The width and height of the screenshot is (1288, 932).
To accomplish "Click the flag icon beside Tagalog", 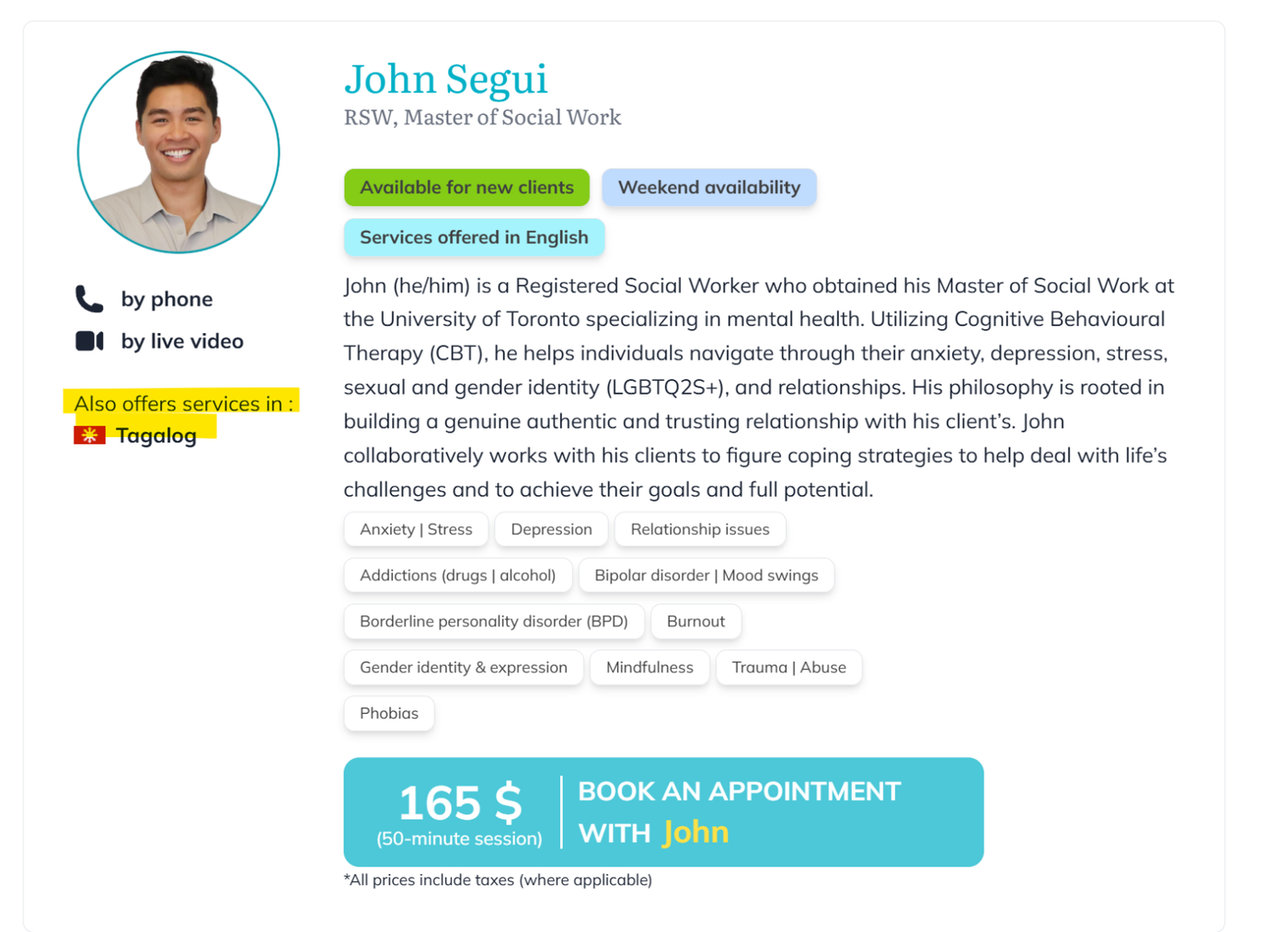I will click(x=89, y=435).
